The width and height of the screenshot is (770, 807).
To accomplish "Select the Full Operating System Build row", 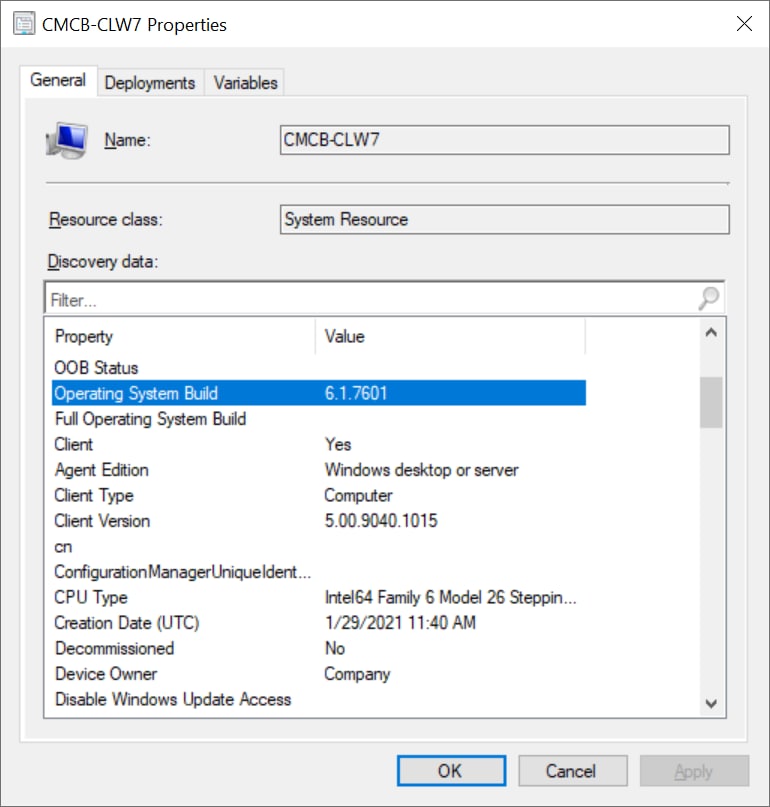I will click(319, 419).
